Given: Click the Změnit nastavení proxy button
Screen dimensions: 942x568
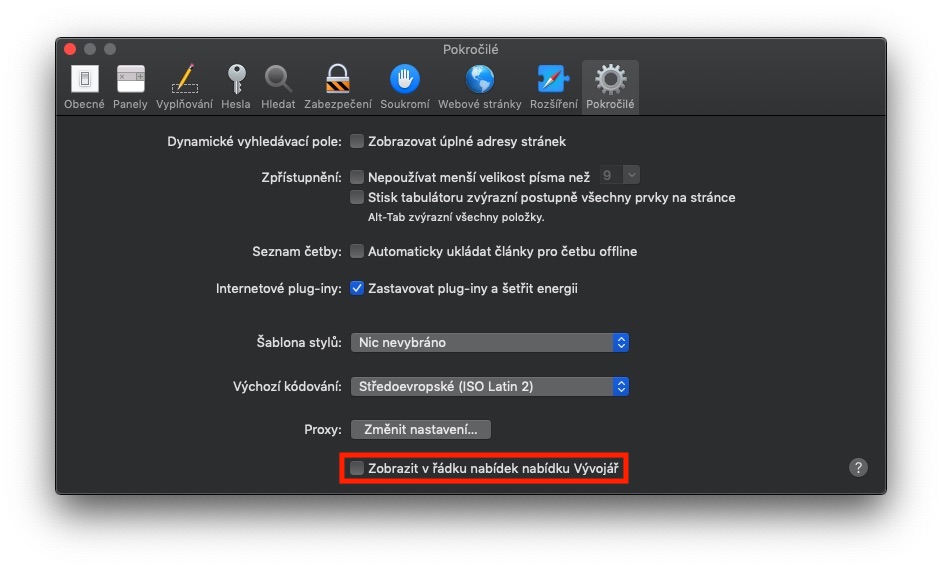Looking at the screenshot, I should point(421,430).
